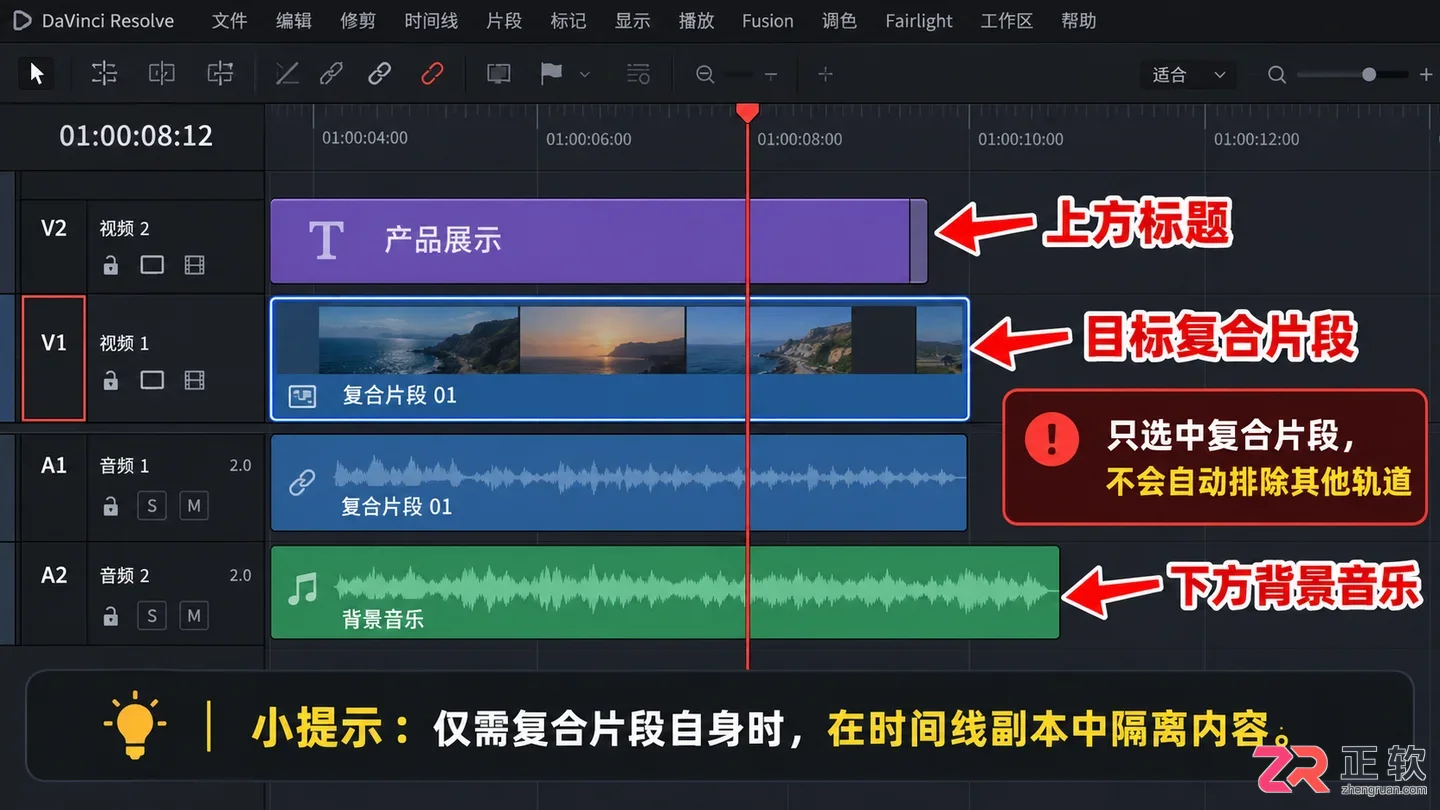Select the 复合片段 01 video clip

coord(619,359)
